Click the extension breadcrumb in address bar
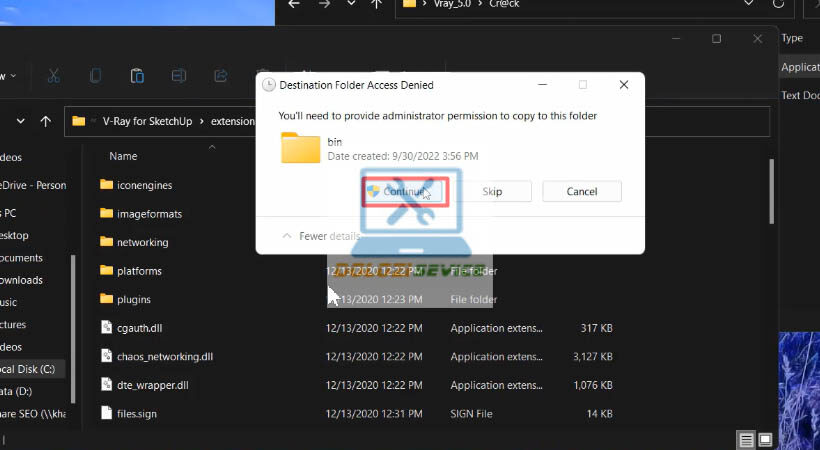This screenshot has height=450, width=820. 233,121
